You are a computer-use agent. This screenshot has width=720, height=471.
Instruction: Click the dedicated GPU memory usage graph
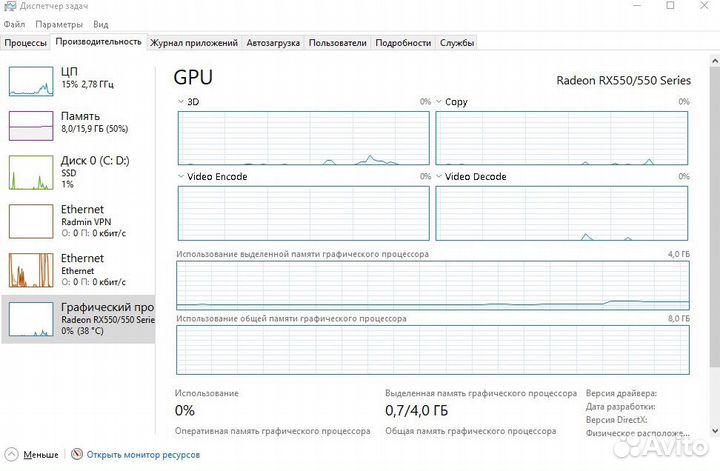click(x=433, y=286)
